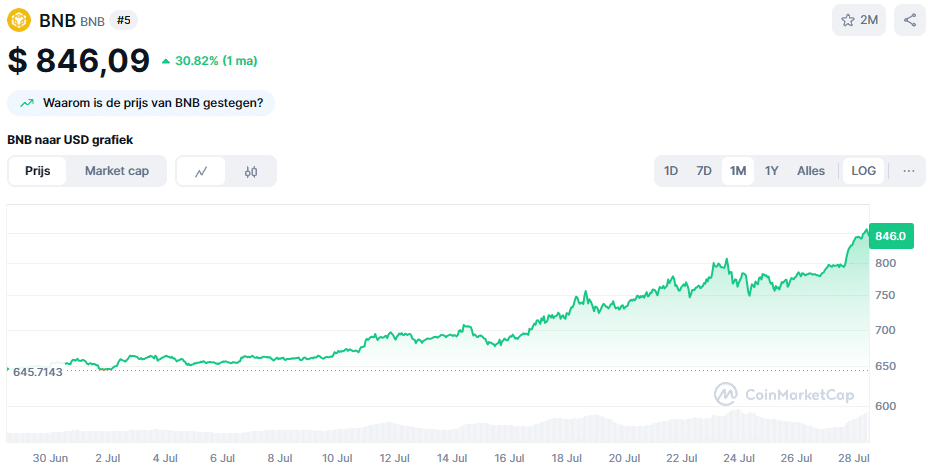Click the 28 Jul date label
This screenshot has height=466, width=928.
[853, 458]
